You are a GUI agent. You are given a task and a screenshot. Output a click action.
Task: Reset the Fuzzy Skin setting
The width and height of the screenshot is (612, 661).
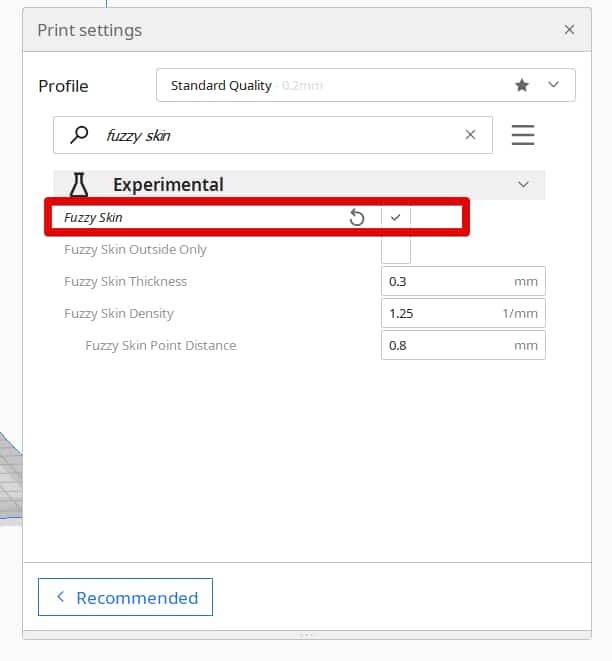pyautogui.click(x=357, y=218)
